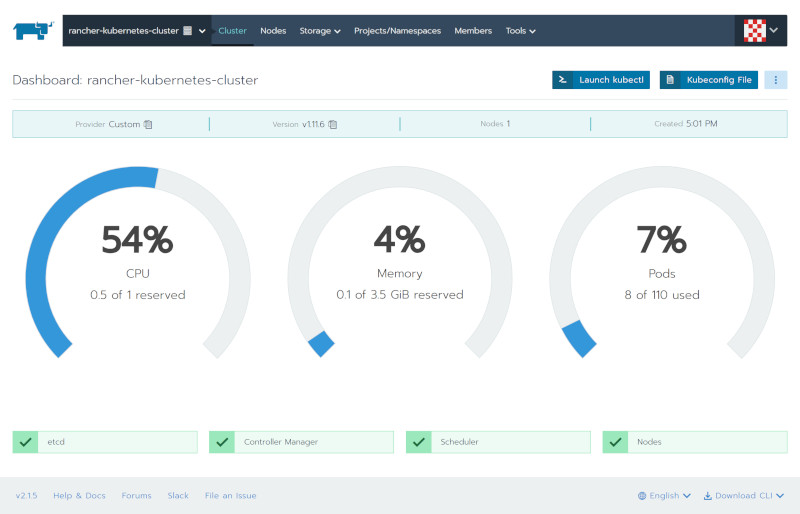
Task: Click the Controller Manager check icon
Action: tap(222, 442)
